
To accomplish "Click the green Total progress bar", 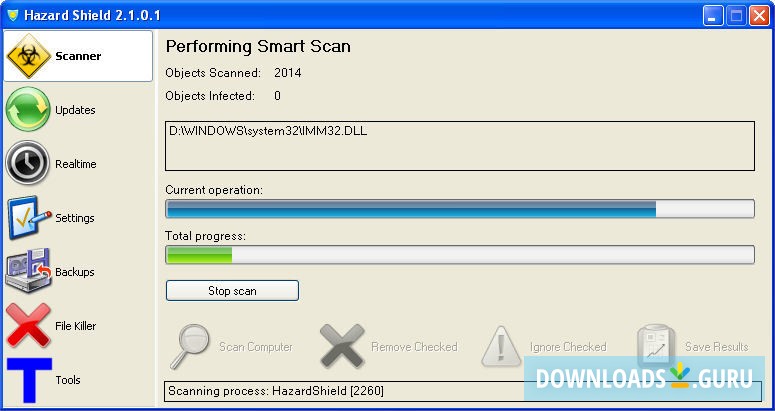I will click(460, 255).
